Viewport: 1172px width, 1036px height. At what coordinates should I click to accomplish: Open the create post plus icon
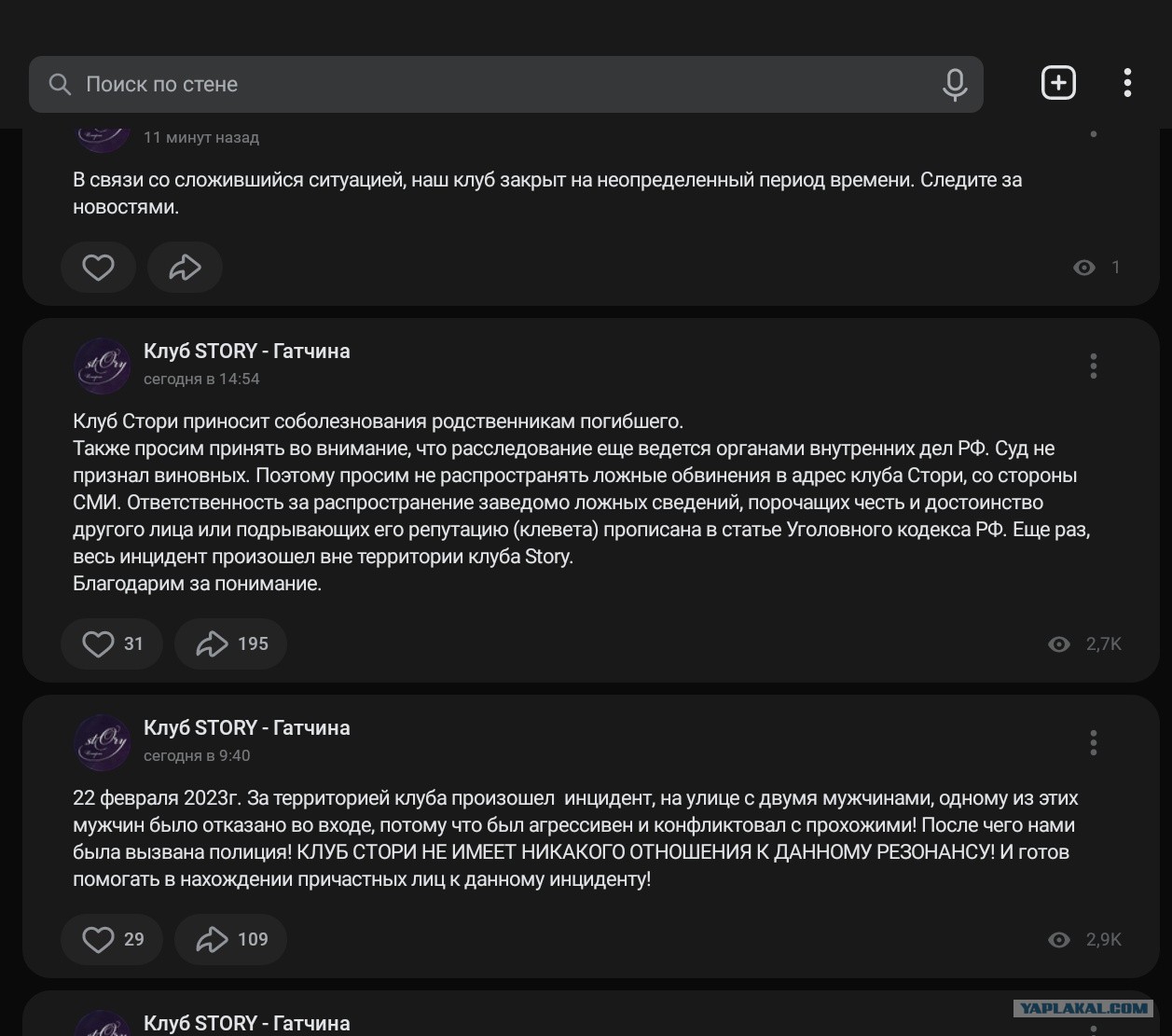(1058, 83)
